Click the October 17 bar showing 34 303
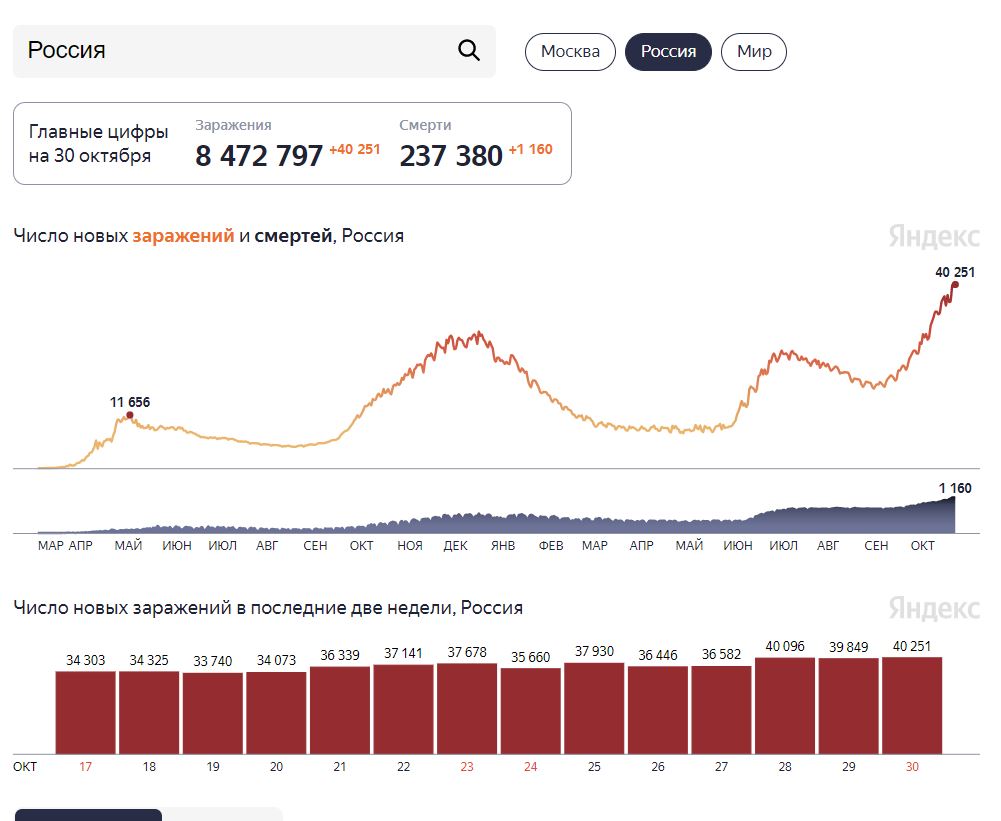Screen dimensions: 1001x821 click(x=86, y=712)
